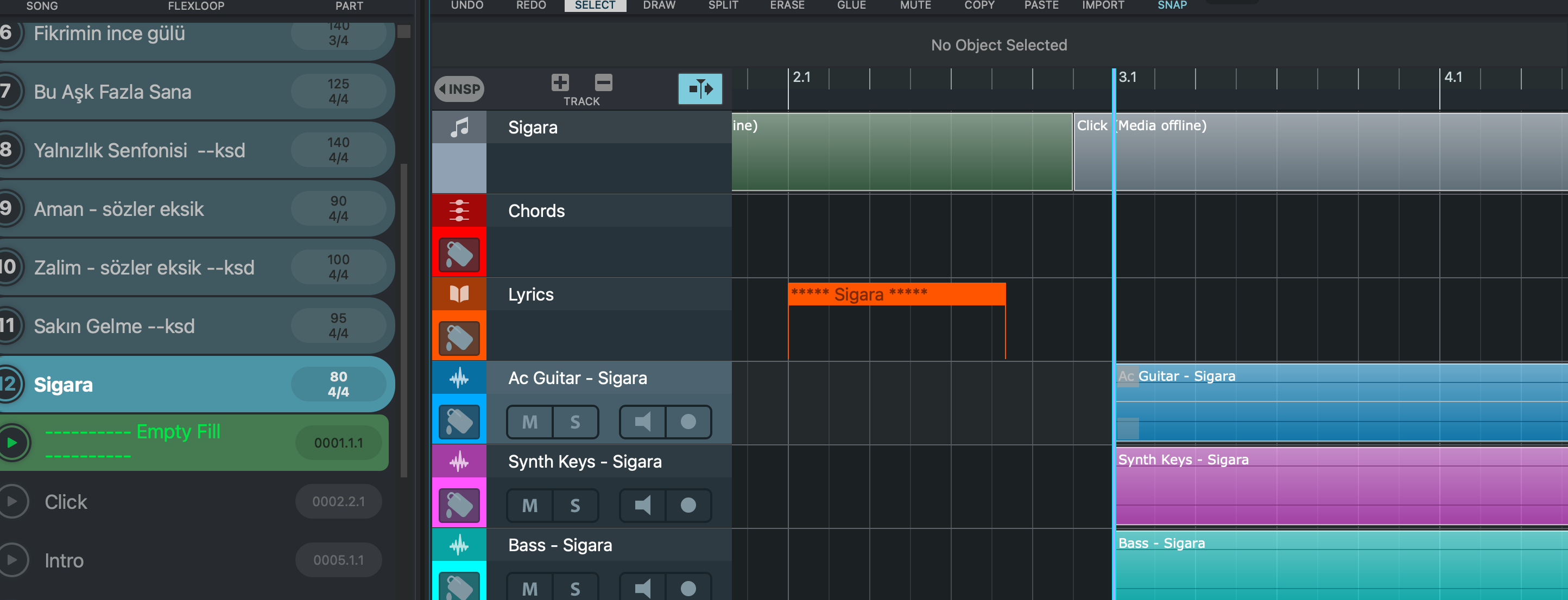Click the Lyrics track book icon

(459, 294)
